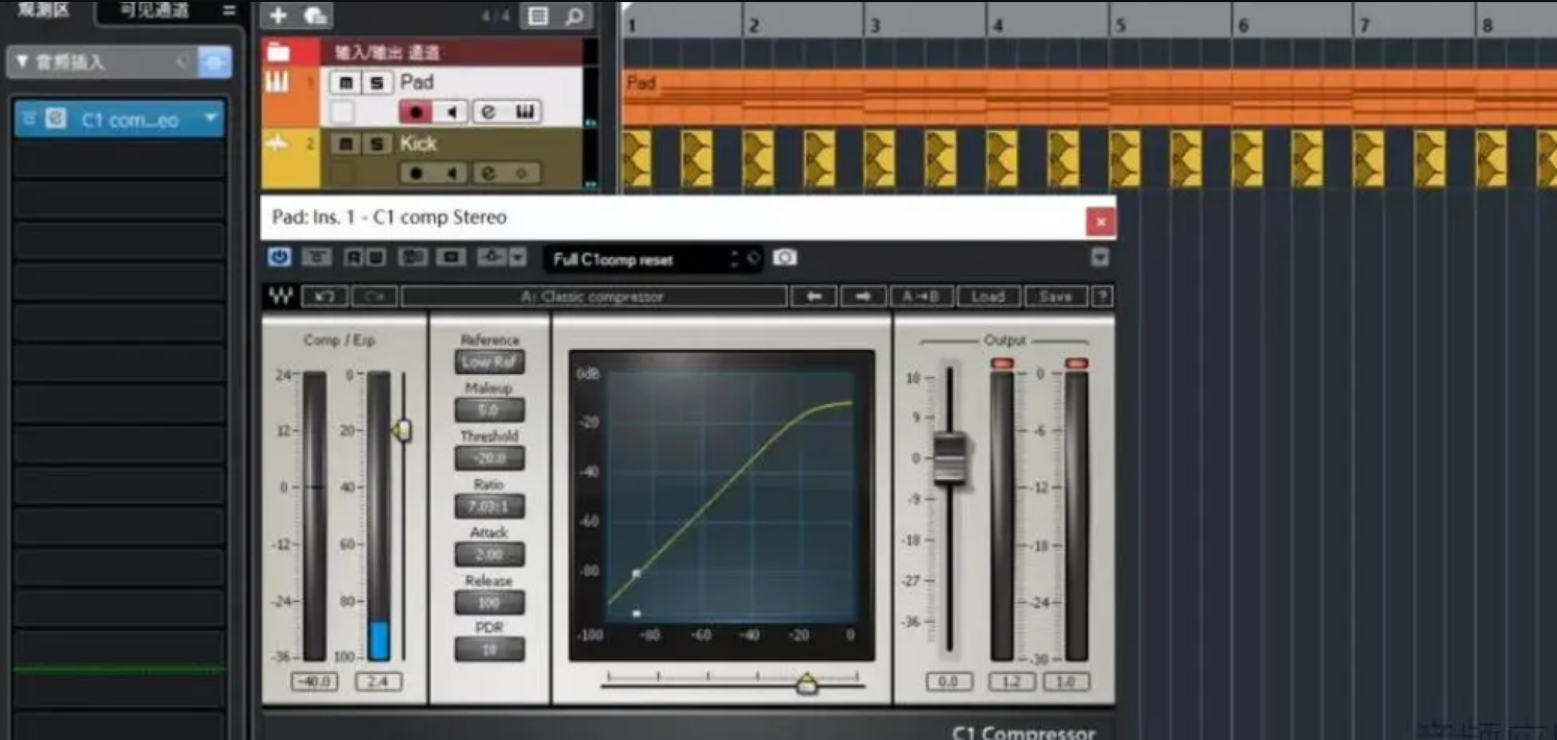Solo the Kick track
This screenshot has width=1557, height=740.
[x=376, y=144]
